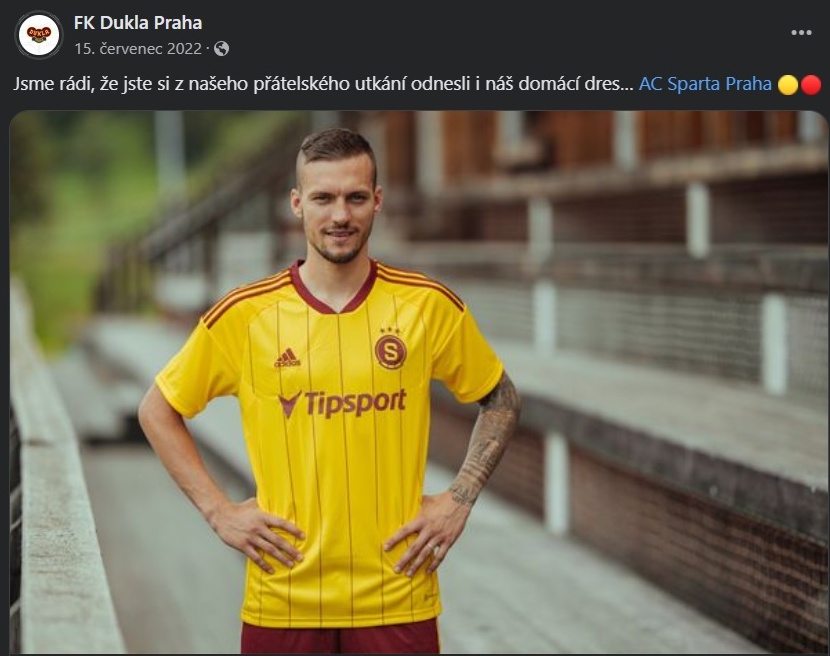Click the maroon shorts in the photo

pos(340,637)
